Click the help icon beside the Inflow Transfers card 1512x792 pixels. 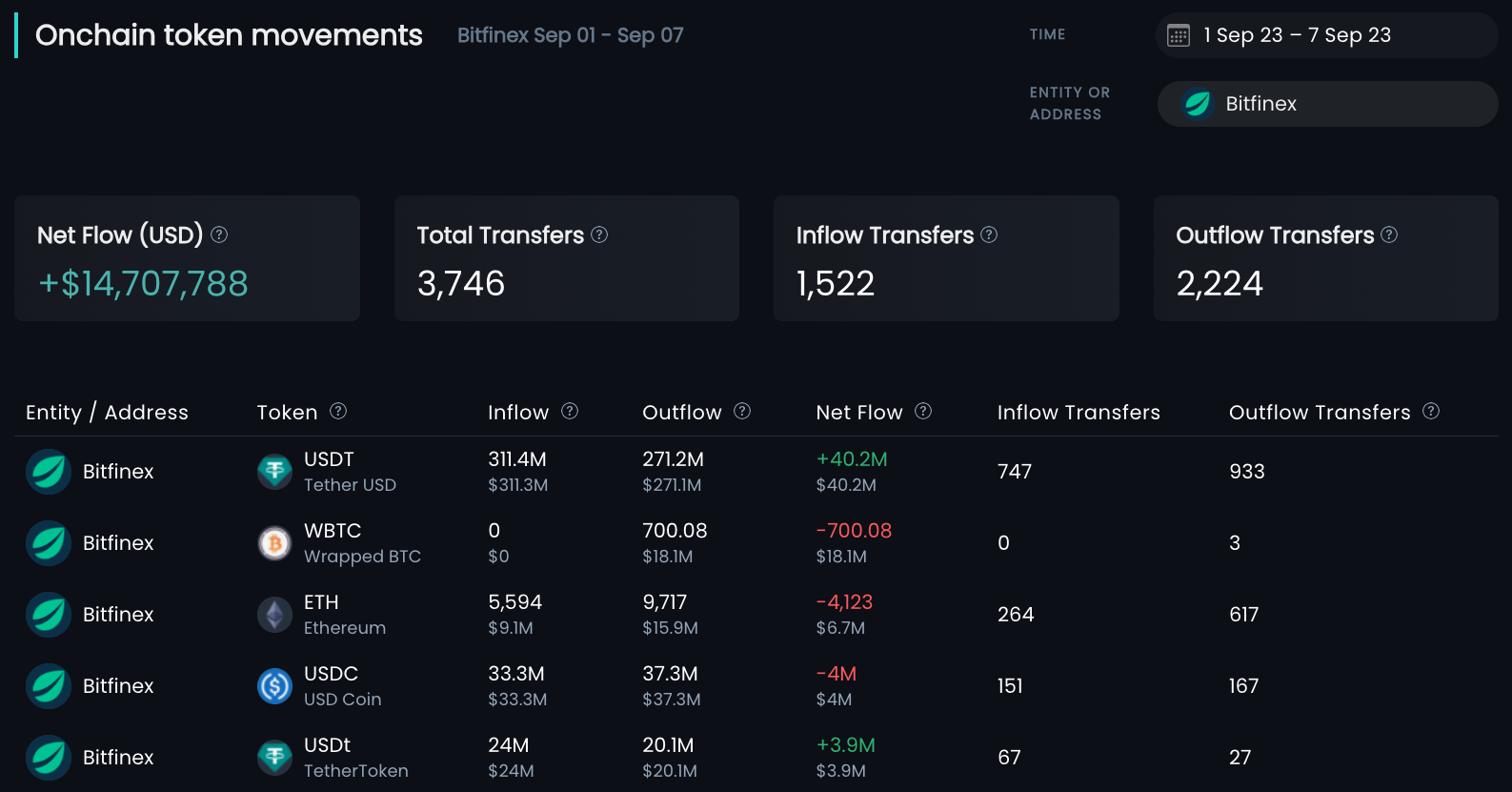tap(989, 234)
